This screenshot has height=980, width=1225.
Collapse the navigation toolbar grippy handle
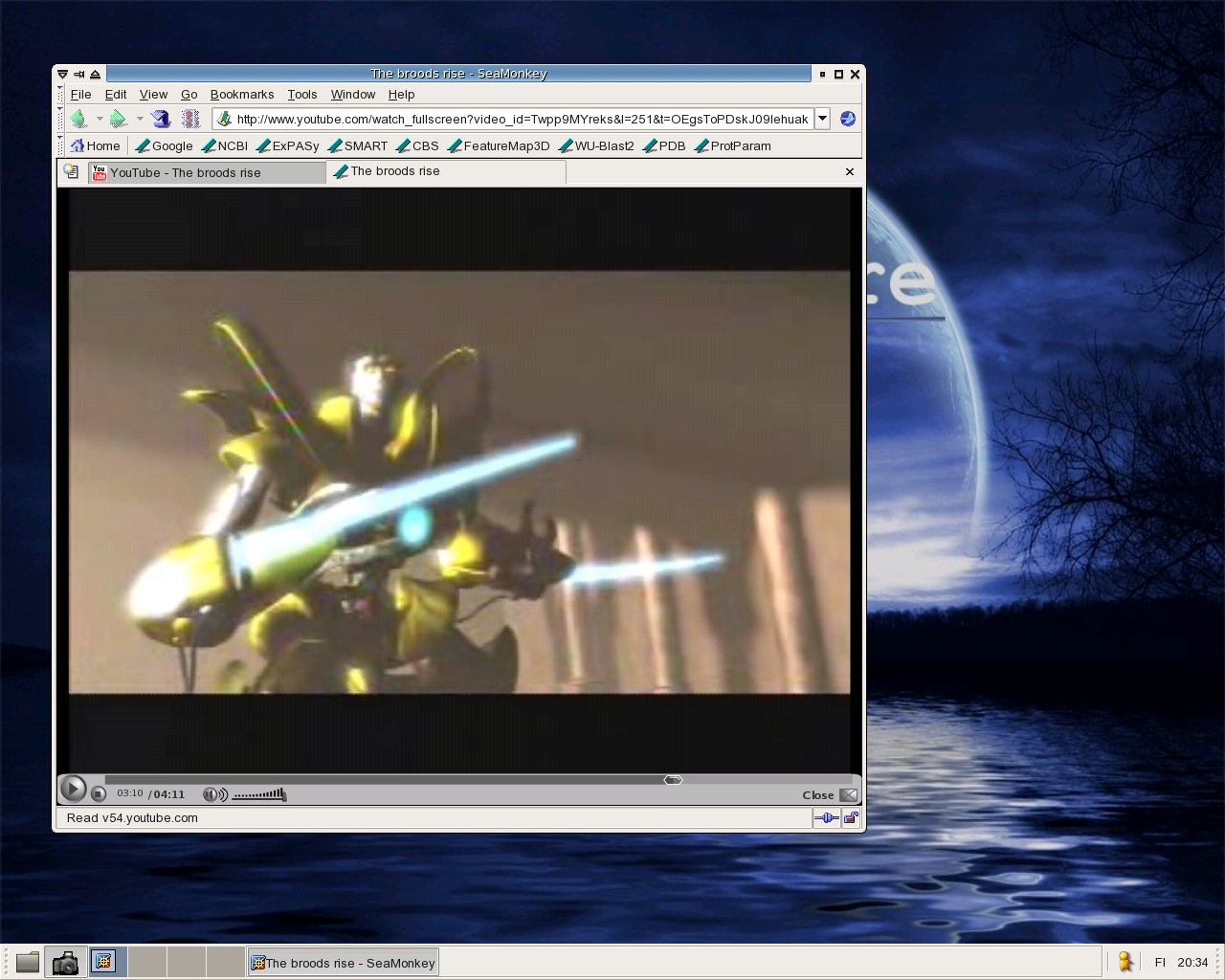(60, 119)
